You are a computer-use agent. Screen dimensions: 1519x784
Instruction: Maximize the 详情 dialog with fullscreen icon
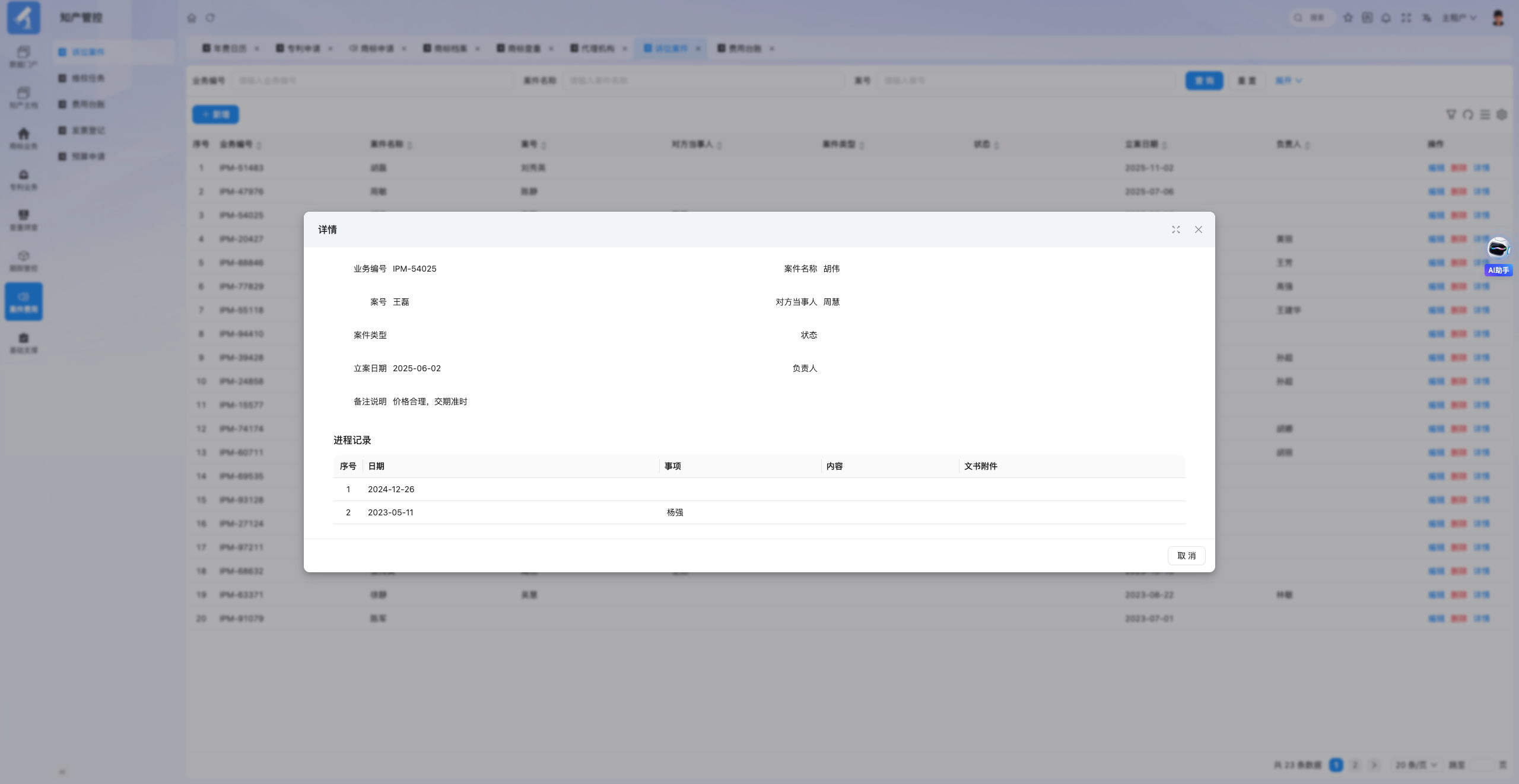click(x=1175, y=230)
